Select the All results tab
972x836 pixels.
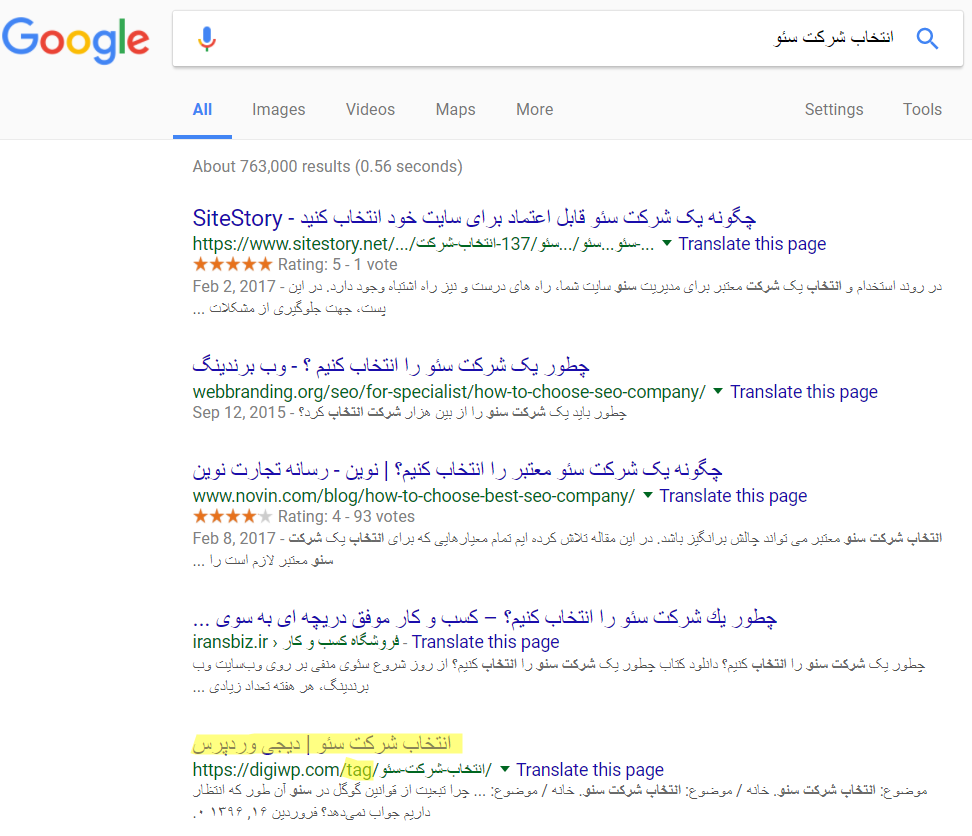pyautogui.click(x=202, y=110)
